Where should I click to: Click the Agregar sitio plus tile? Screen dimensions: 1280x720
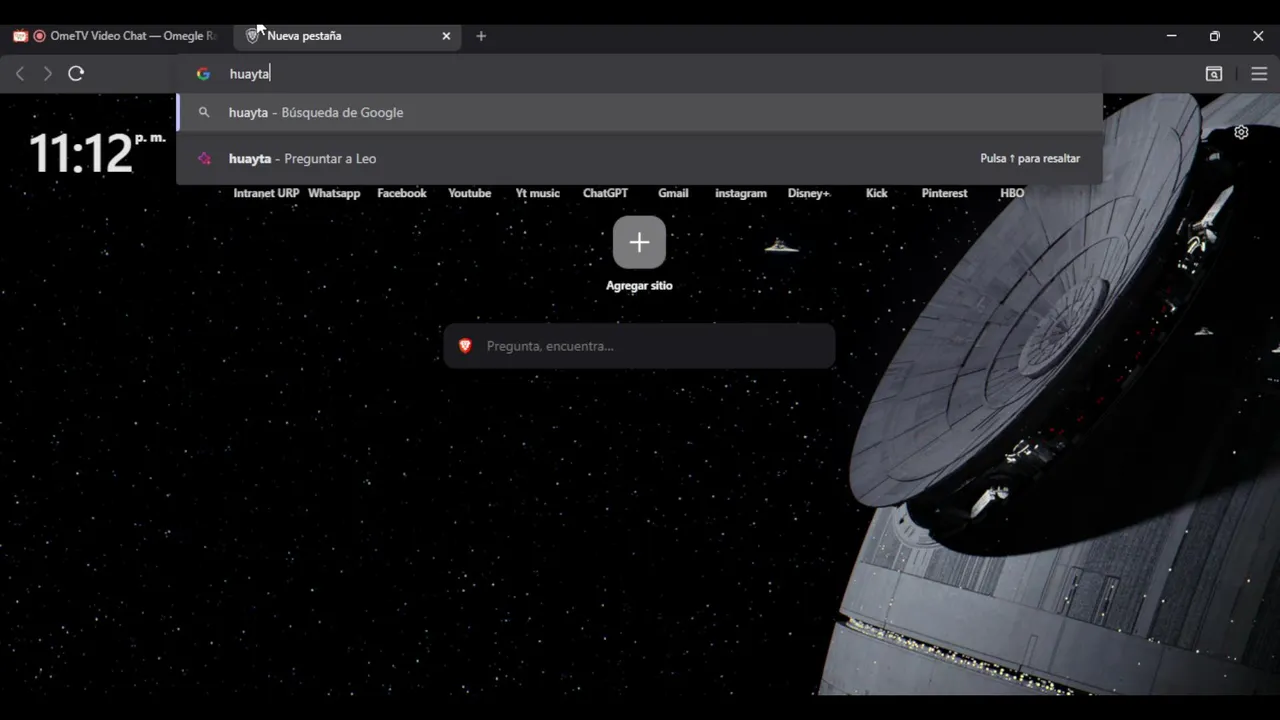pos(639,242)
